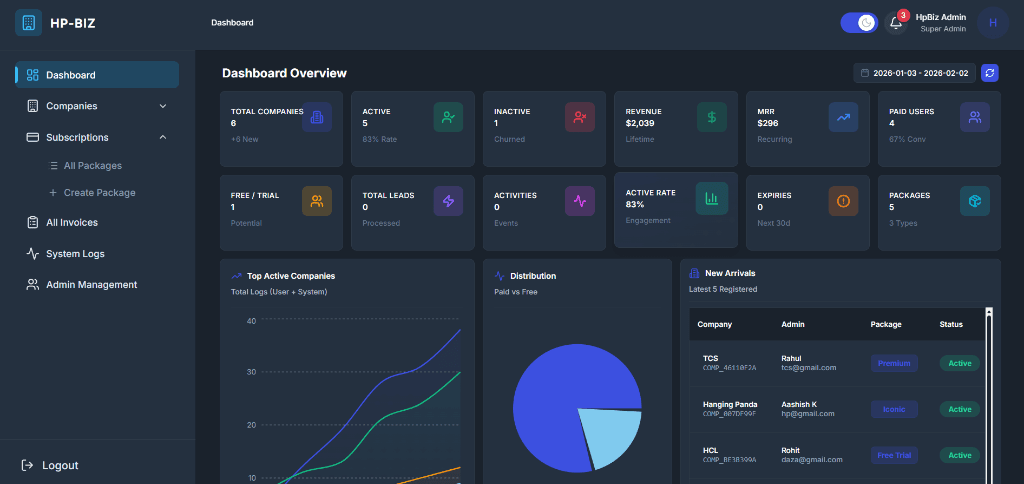The image size is (1024, 484).
Task: Click the Active status badge for HCL
Action: [x=959, y=455]
